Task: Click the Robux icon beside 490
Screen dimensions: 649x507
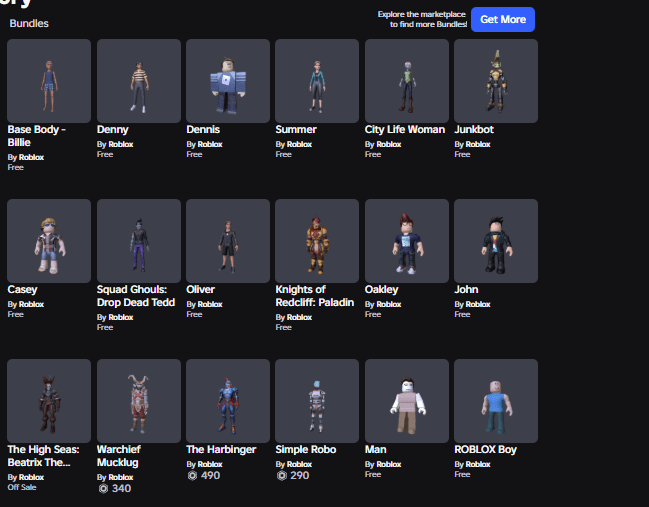Action: tap(192, 476)
